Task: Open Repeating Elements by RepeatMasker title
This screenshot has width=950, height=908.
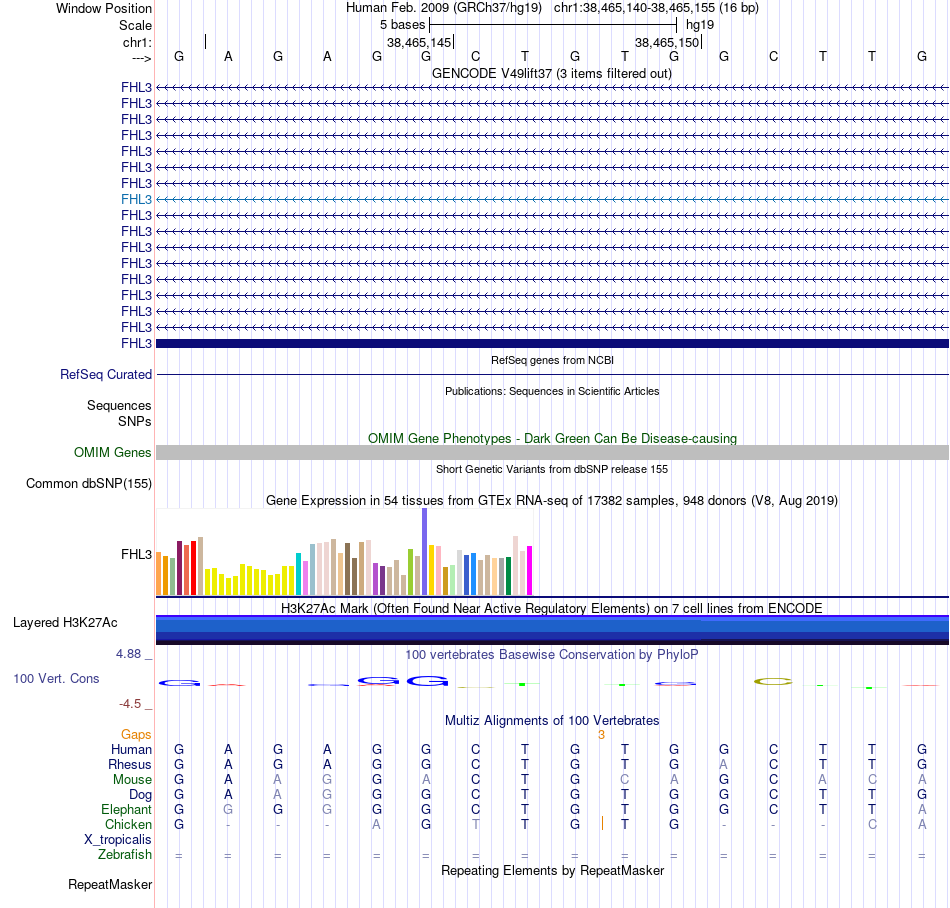Action: 552,870
